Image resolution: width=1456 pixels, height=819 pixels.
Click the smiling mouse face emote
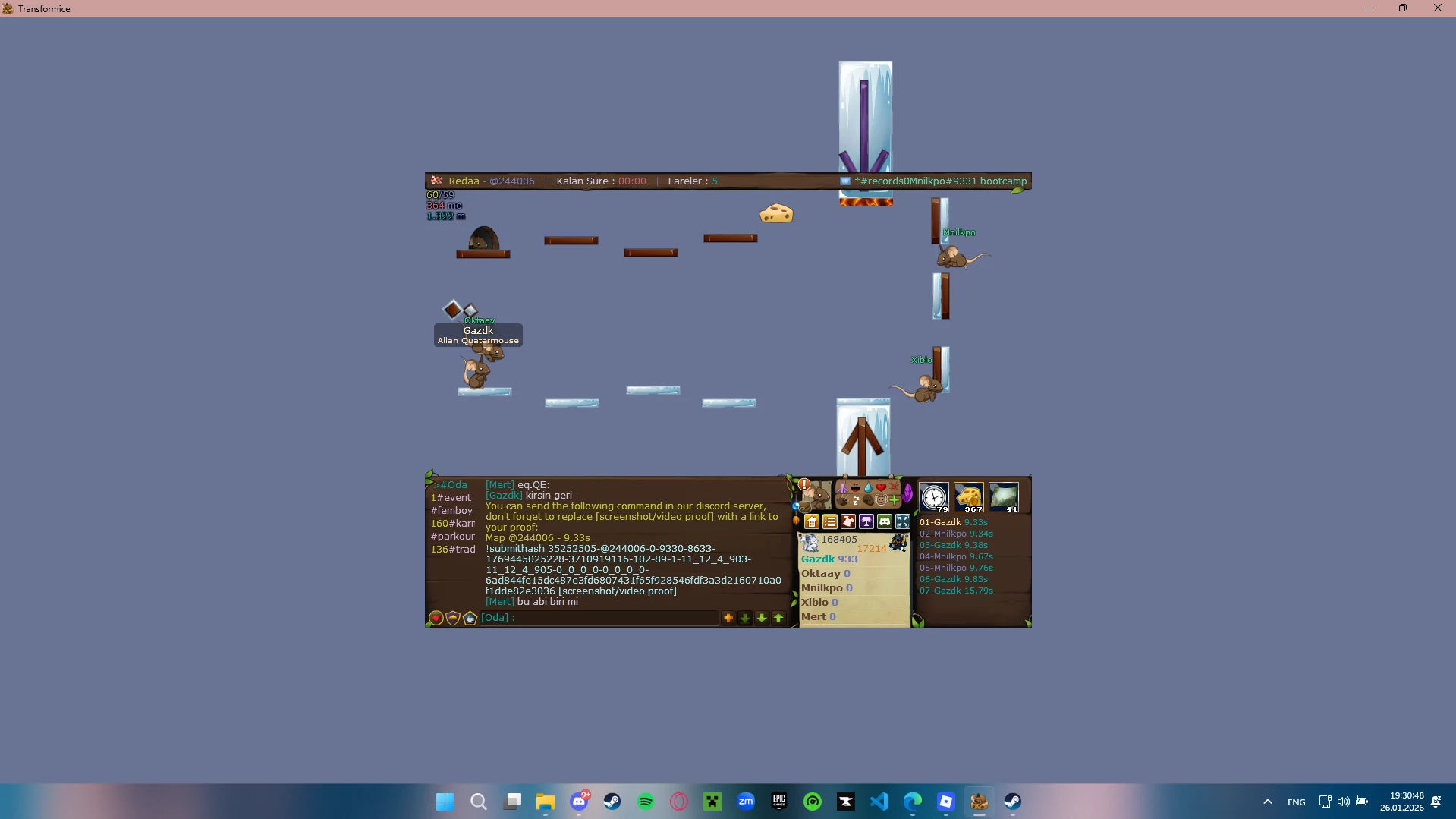[x=881, y=500]
